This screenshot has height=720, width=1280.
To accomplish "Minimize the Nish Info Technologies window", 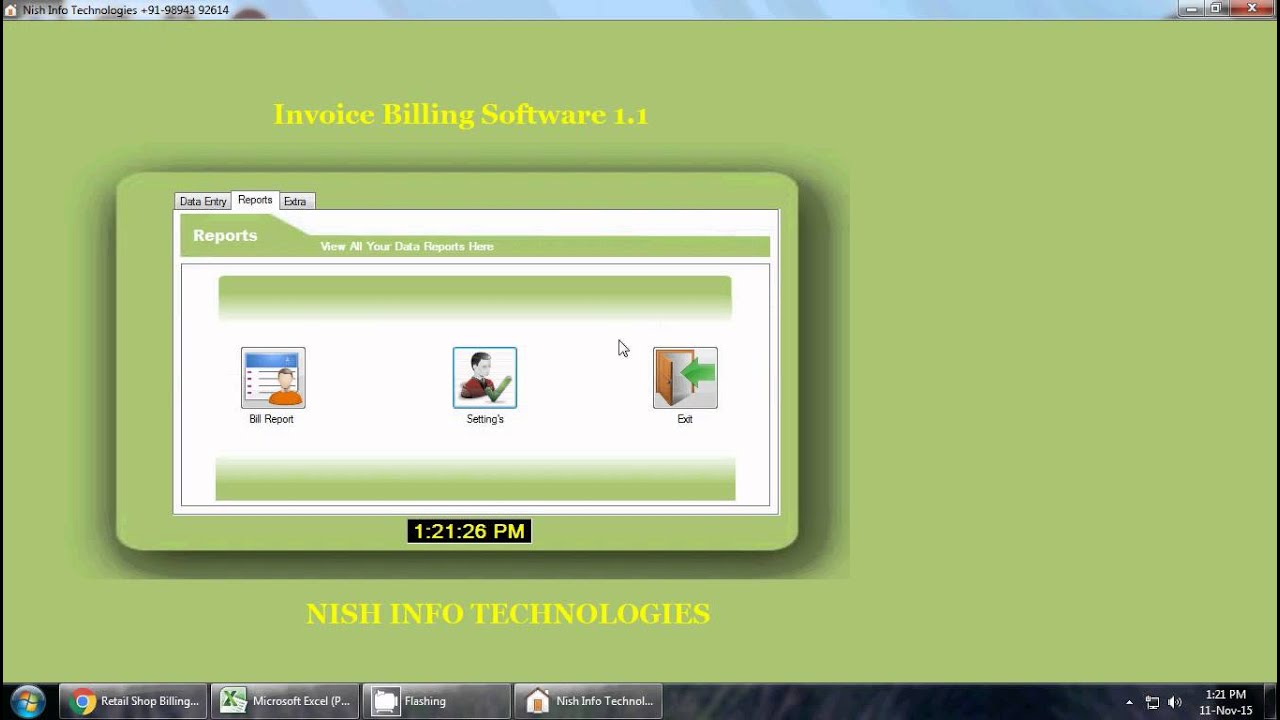I will pos(1189,8).
